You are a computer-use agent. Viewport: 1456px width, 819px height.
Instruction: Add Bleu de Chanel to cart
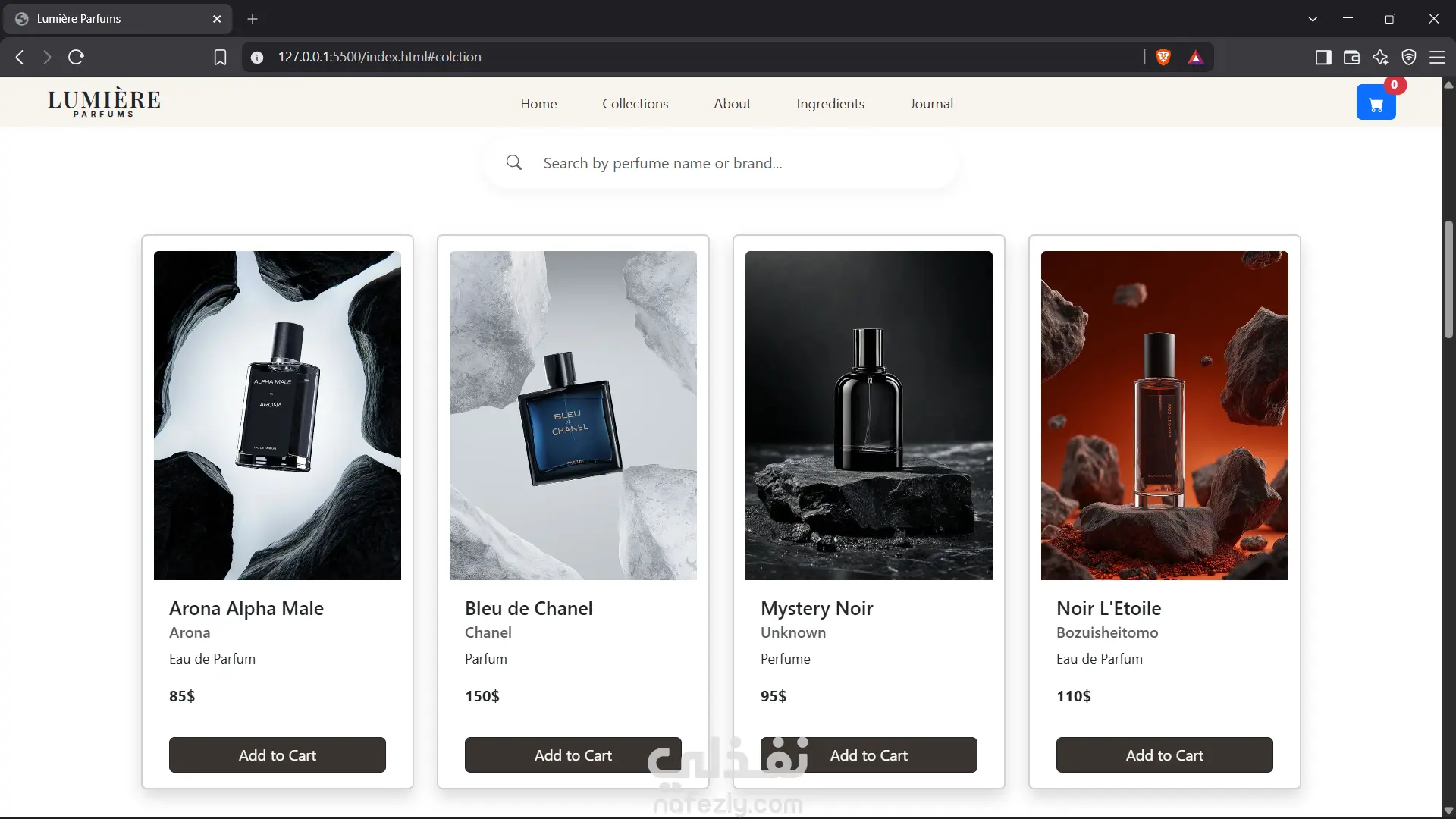[573, 755]
